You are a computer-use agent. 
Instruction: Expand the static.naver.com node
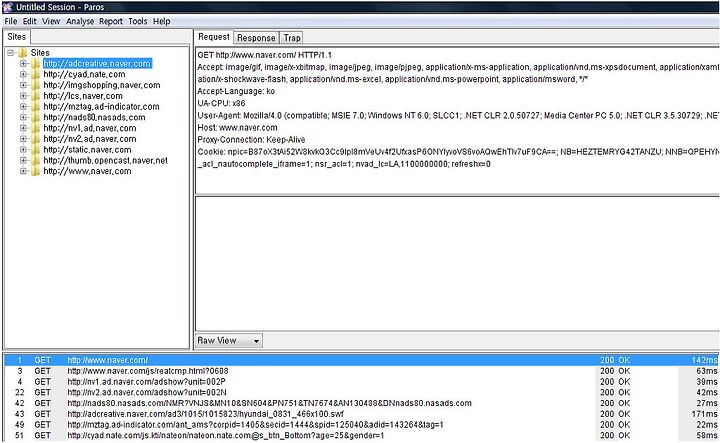click(23, 150)
